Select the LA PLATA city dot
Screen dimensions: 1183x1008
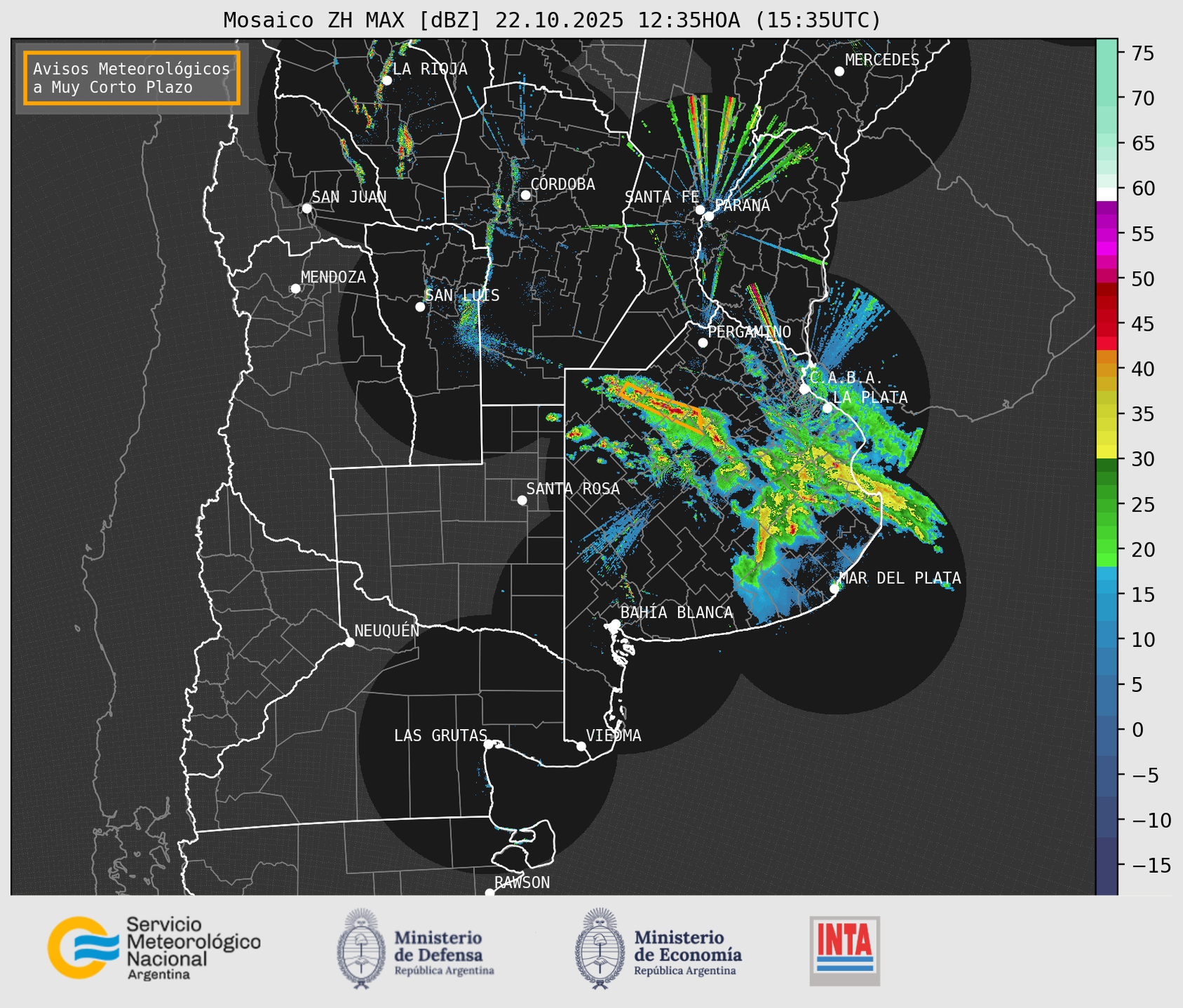(827, 408)
